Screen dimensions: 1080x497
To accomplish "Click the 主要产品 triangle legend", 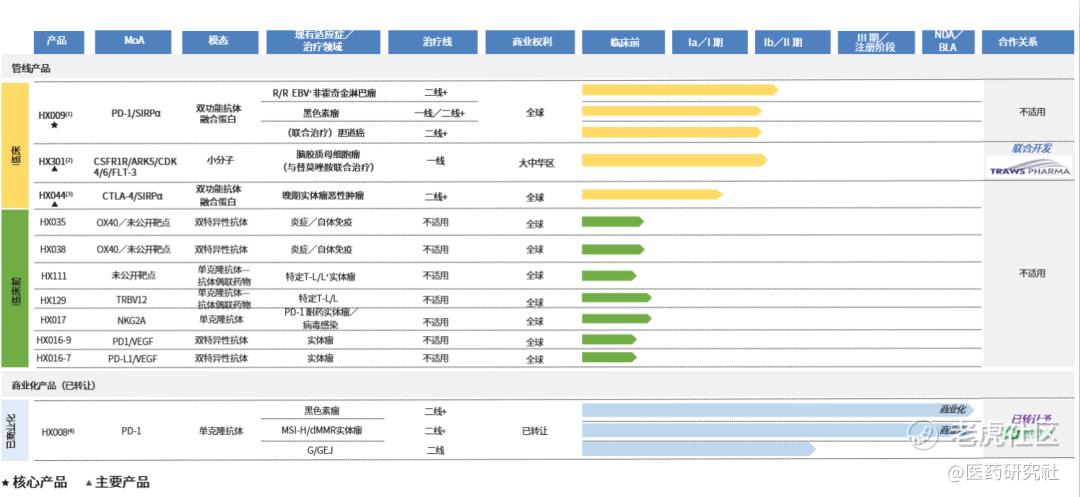I will [117, 483].
